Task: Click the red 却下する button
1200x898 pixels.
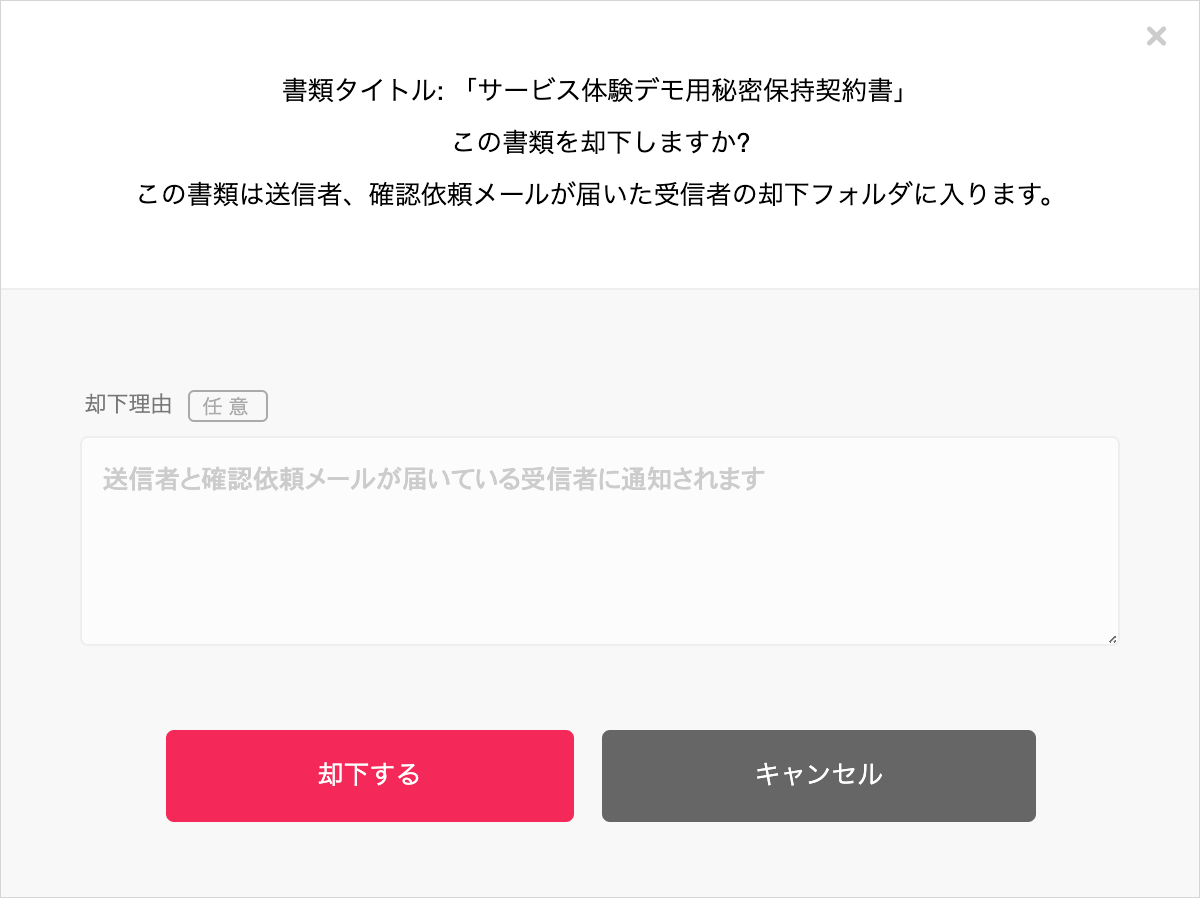Action: (x=370, y=776)
